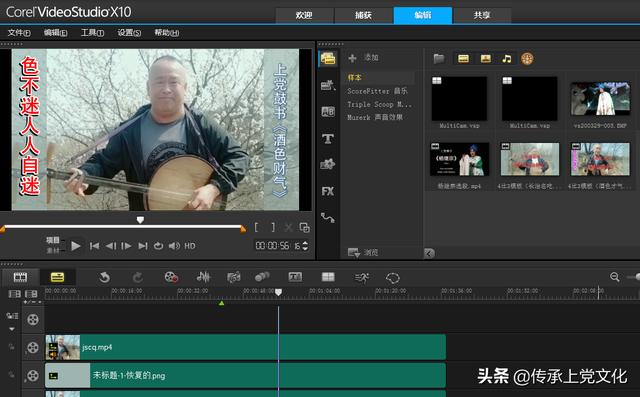Open the Graphic library icon
This screenshot has height=397, width=640.
click(x=328, y=164)
